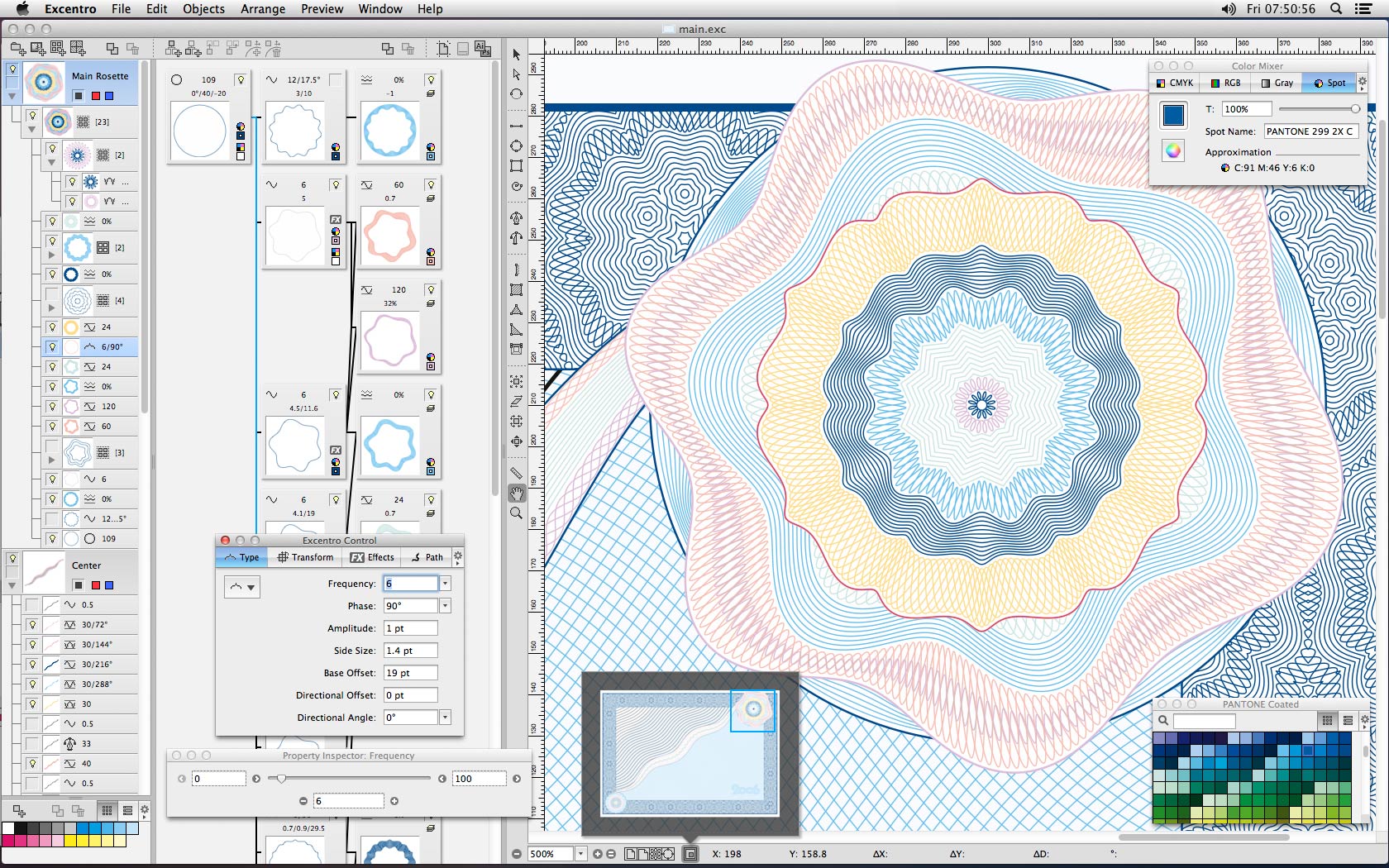Switch to Transform tab in Excentro Control
Viewport: 1389px width, 868px height.
click(x=305, y=557)
